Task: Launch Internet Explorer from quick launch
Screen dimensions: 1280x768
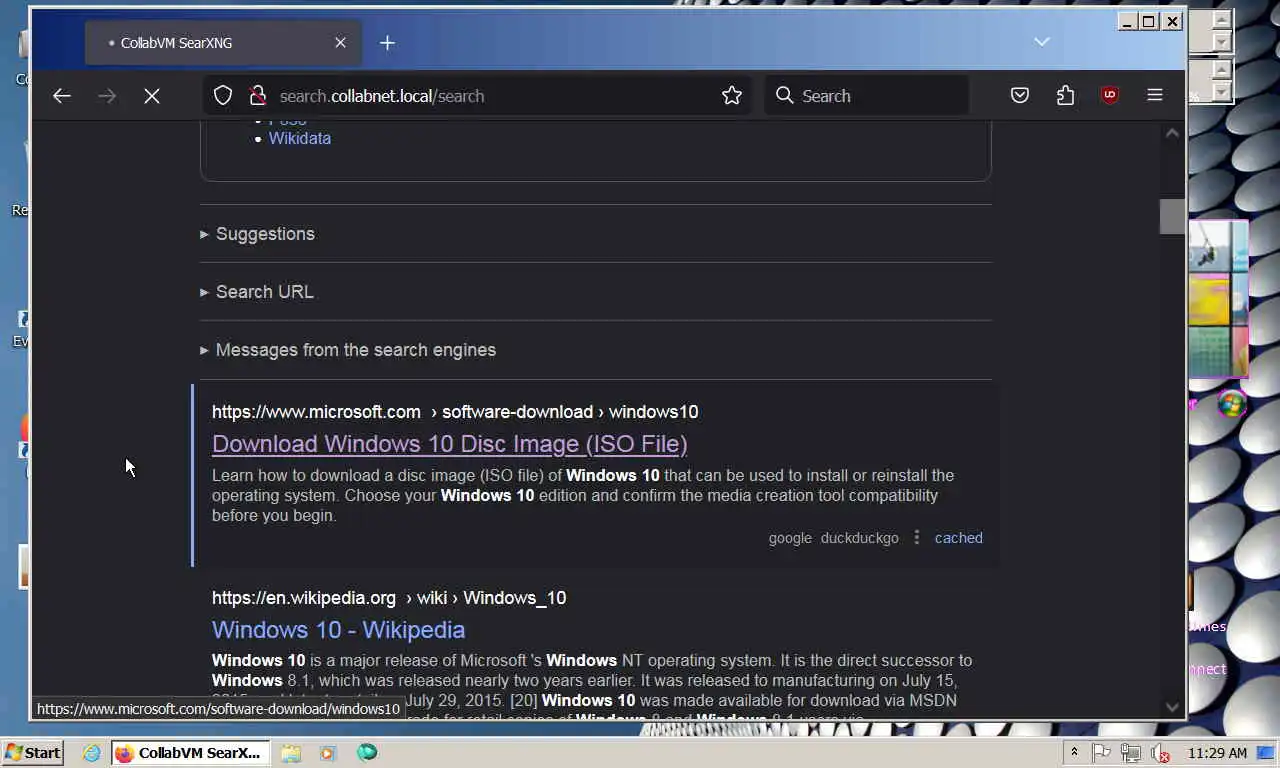Action: tap(91, 753)
